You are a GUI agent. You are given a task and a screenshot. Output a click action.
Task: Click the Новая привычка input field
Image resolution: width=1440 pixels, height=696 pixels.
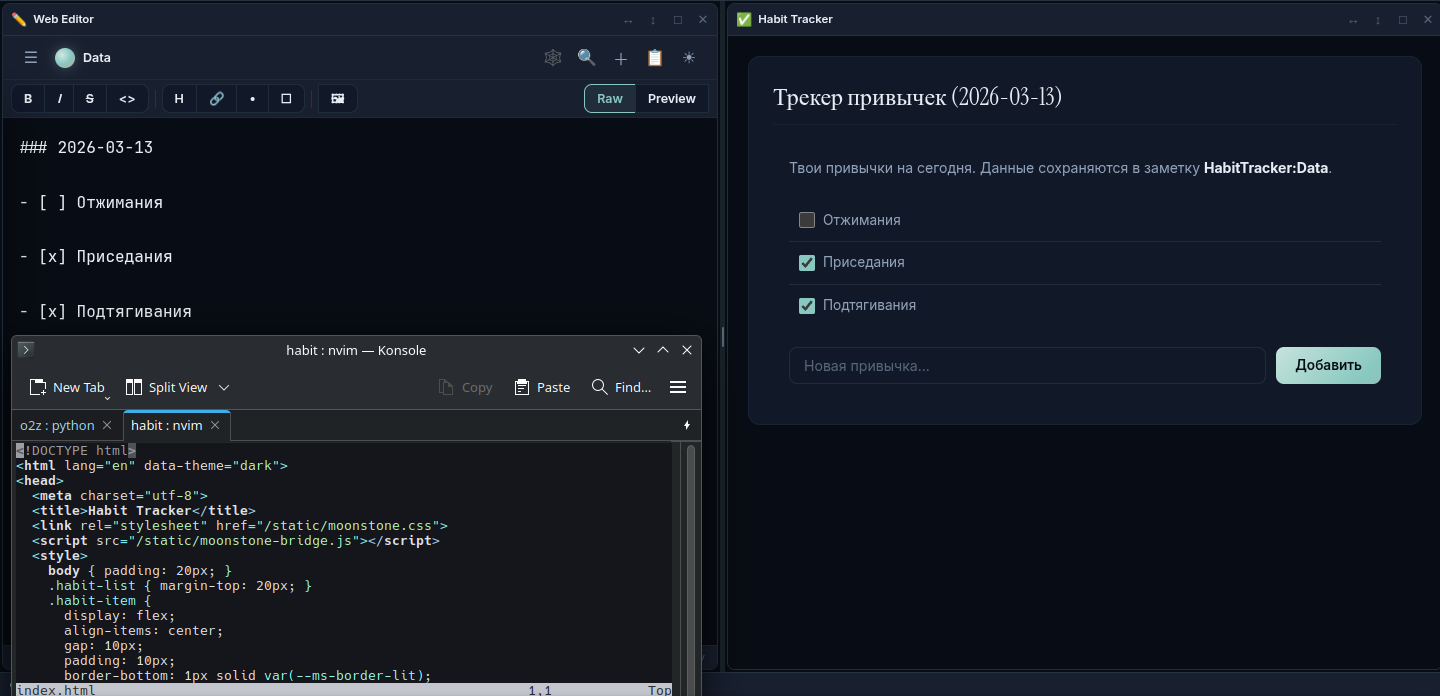[1027, 365]
